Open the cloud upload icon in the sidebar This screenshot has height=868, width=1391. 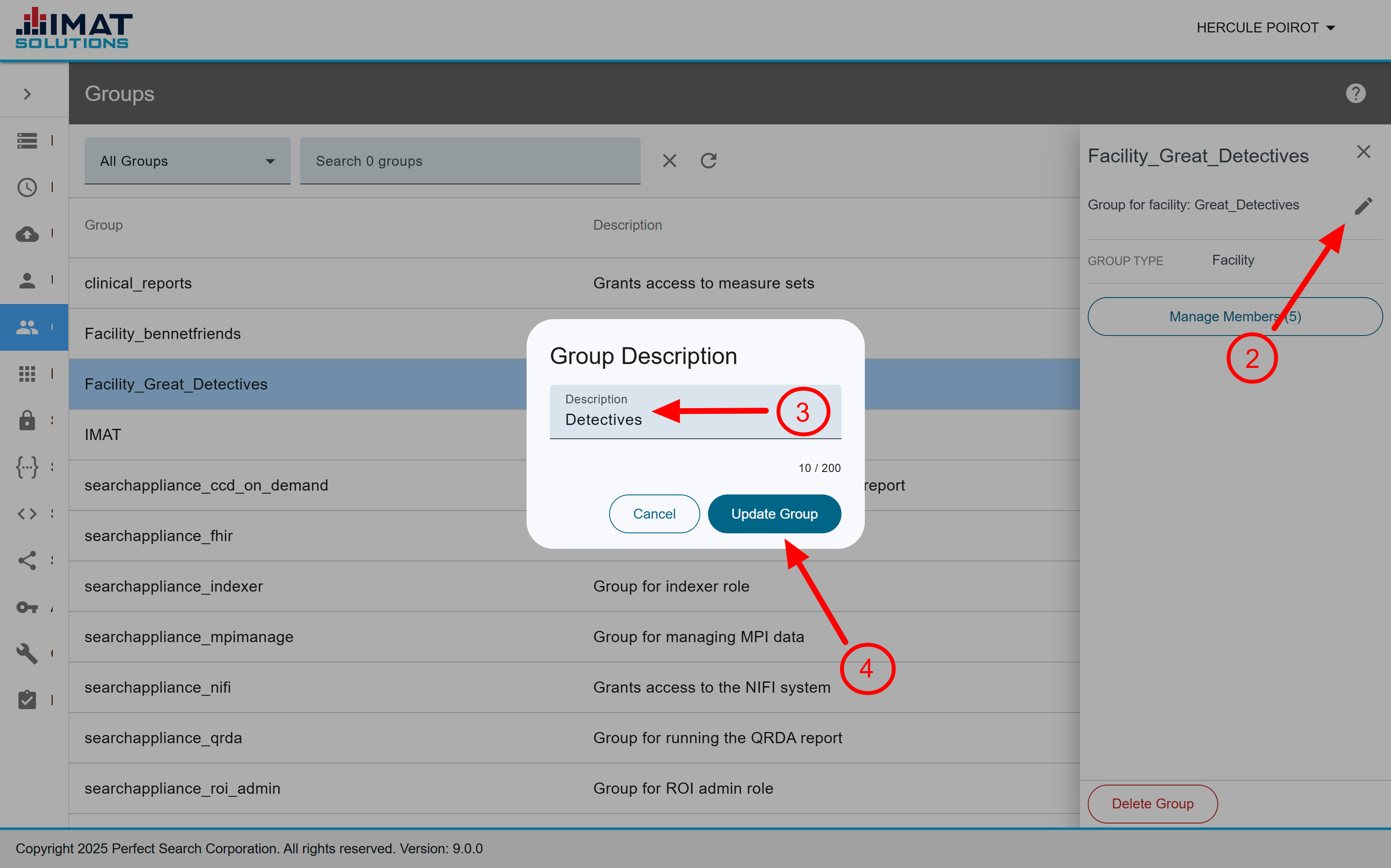coord(27,234)
